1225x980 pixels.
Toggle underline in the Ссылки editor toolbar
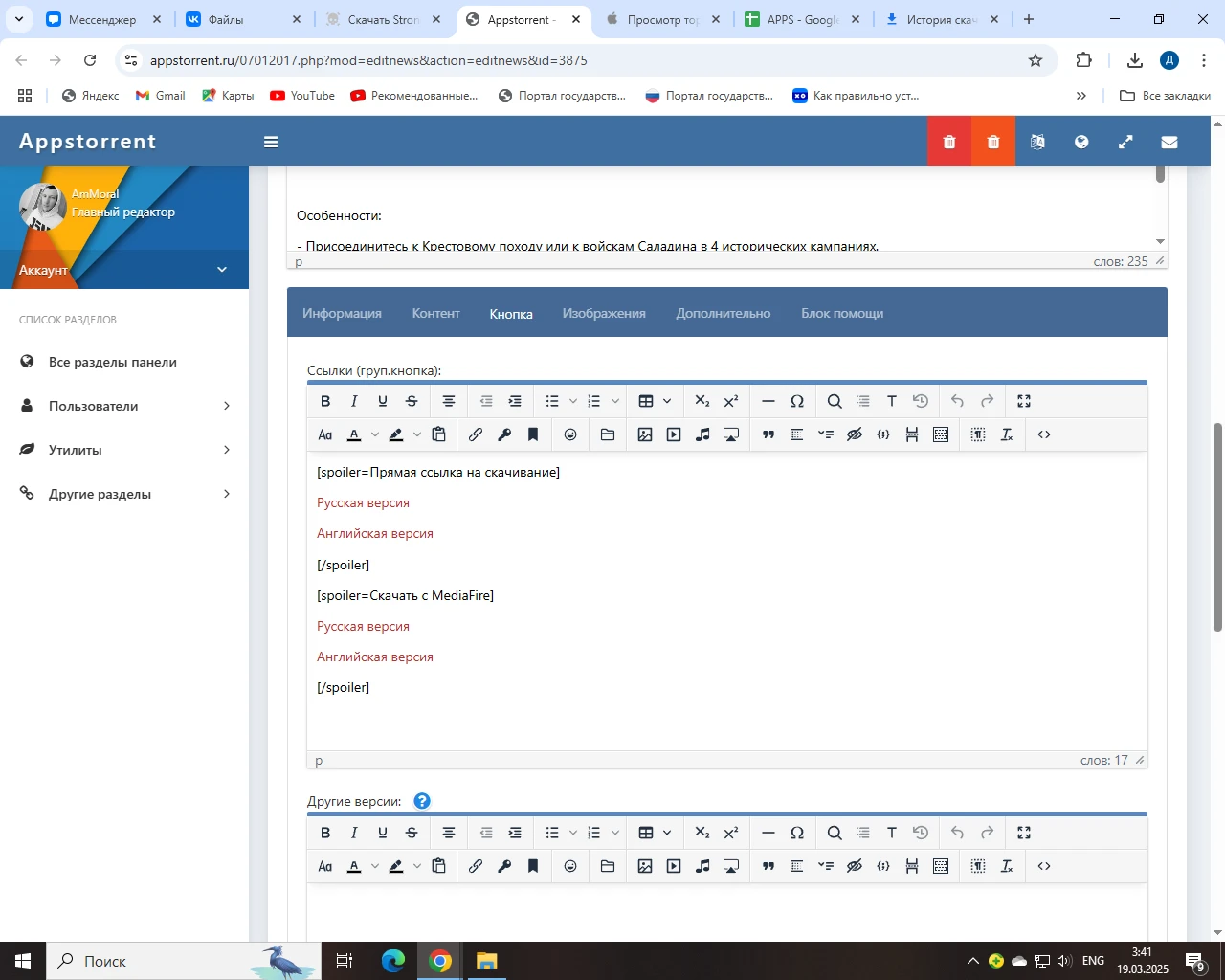[x=383, y=401]
